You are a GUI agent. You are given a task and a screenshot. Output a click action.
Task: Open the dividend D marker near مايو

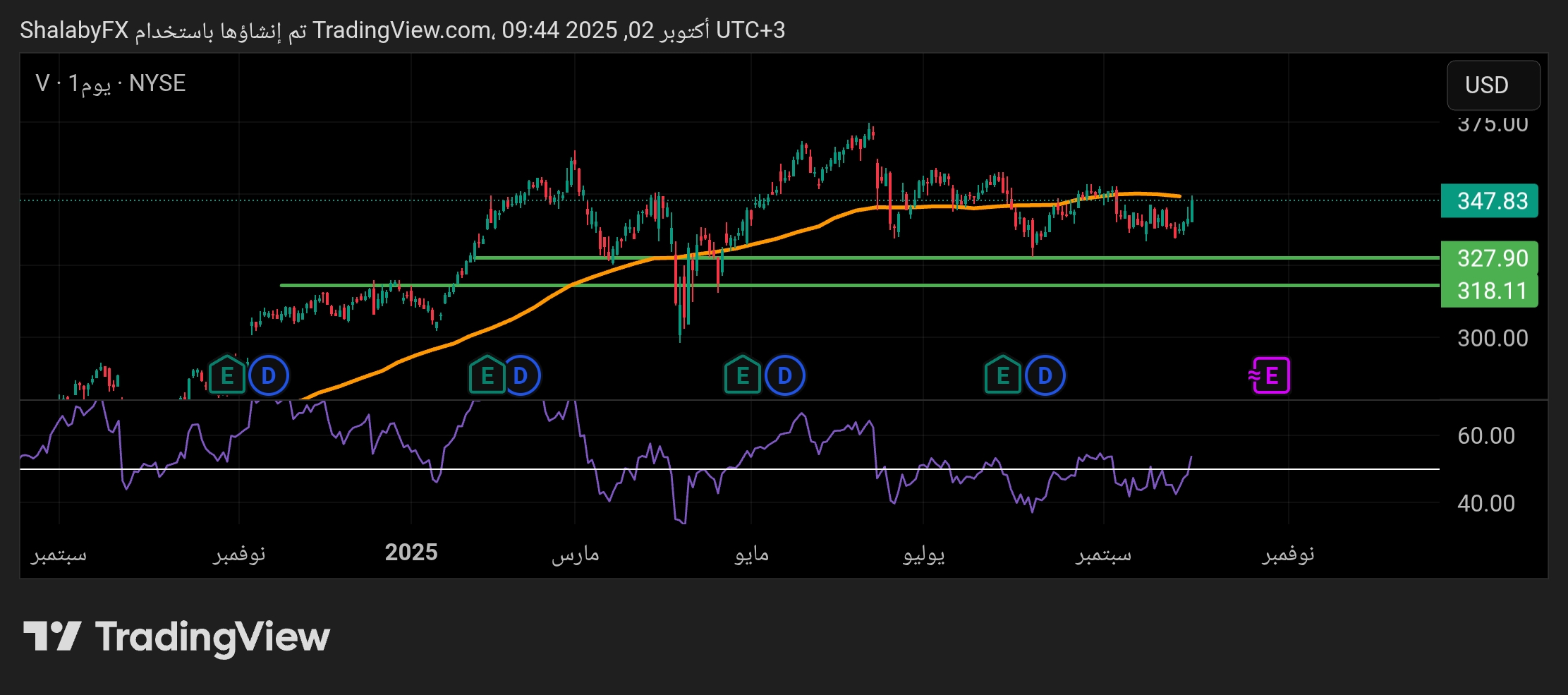[784, 375]
